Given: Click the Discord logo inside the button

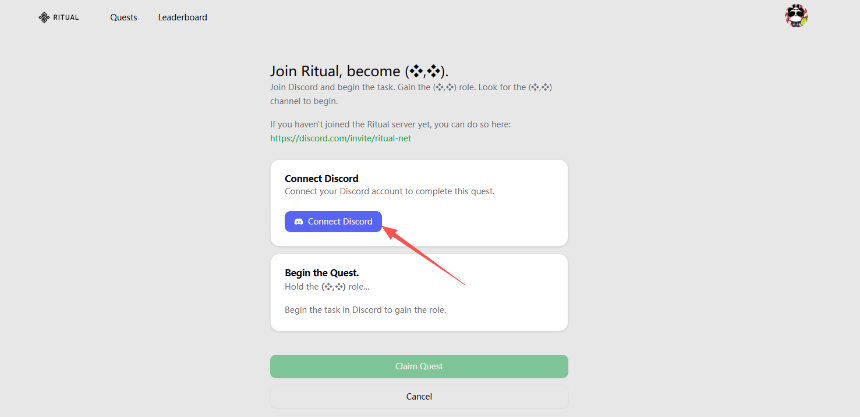Looking at the screenshot, I should (299, 222).
